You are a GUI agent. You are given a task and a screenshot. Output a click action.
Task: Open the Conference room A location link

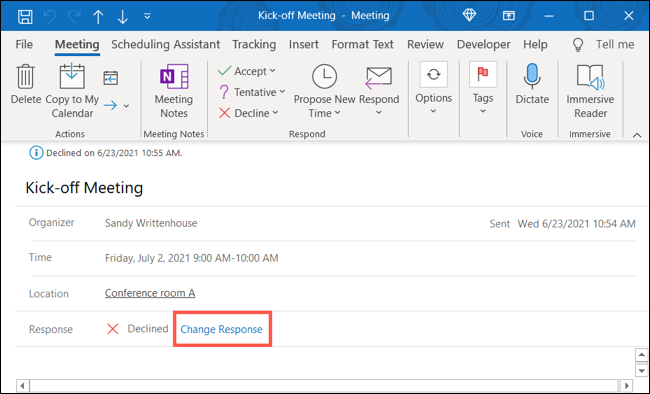point(150,293)
